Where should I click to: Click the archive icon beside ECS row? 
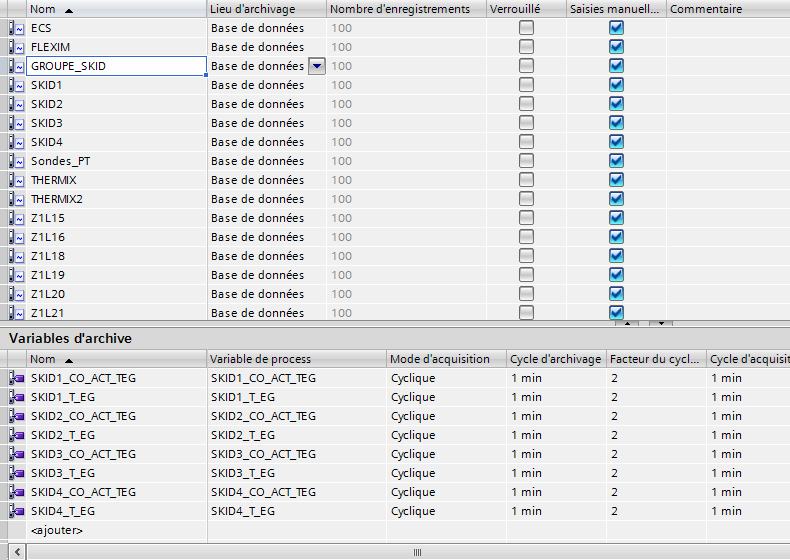[x=16, y=28]
